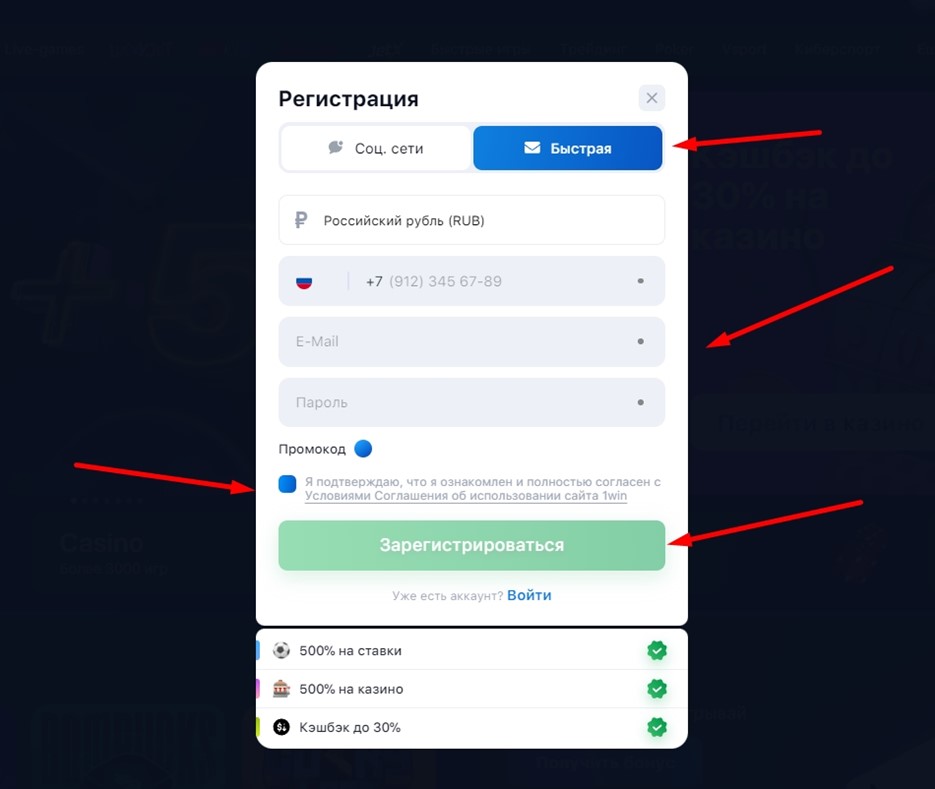Open the Российский рубль currency dropdown

click(472, 220)
